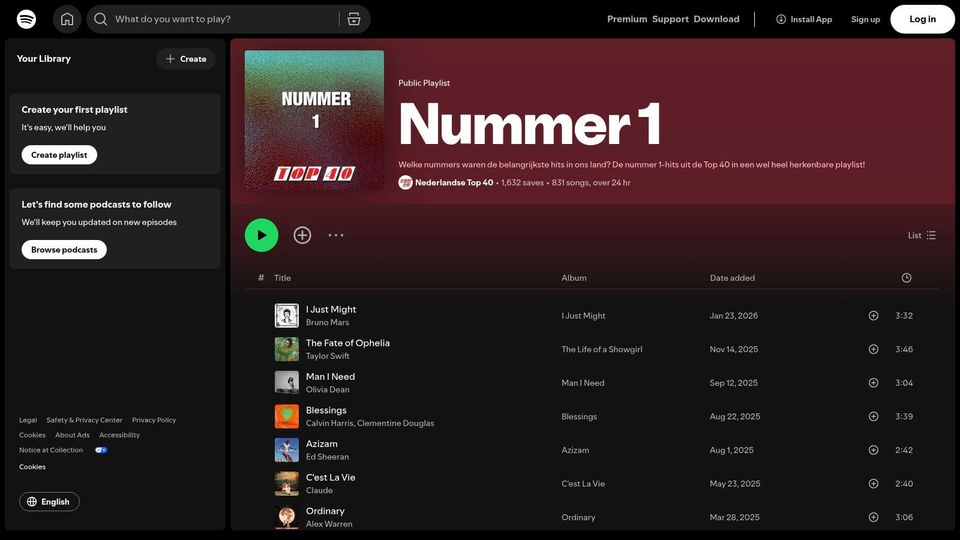The height and width of the screenshot is (540, 960).
Task: Click the Log in button
Action: click(922, 19)
